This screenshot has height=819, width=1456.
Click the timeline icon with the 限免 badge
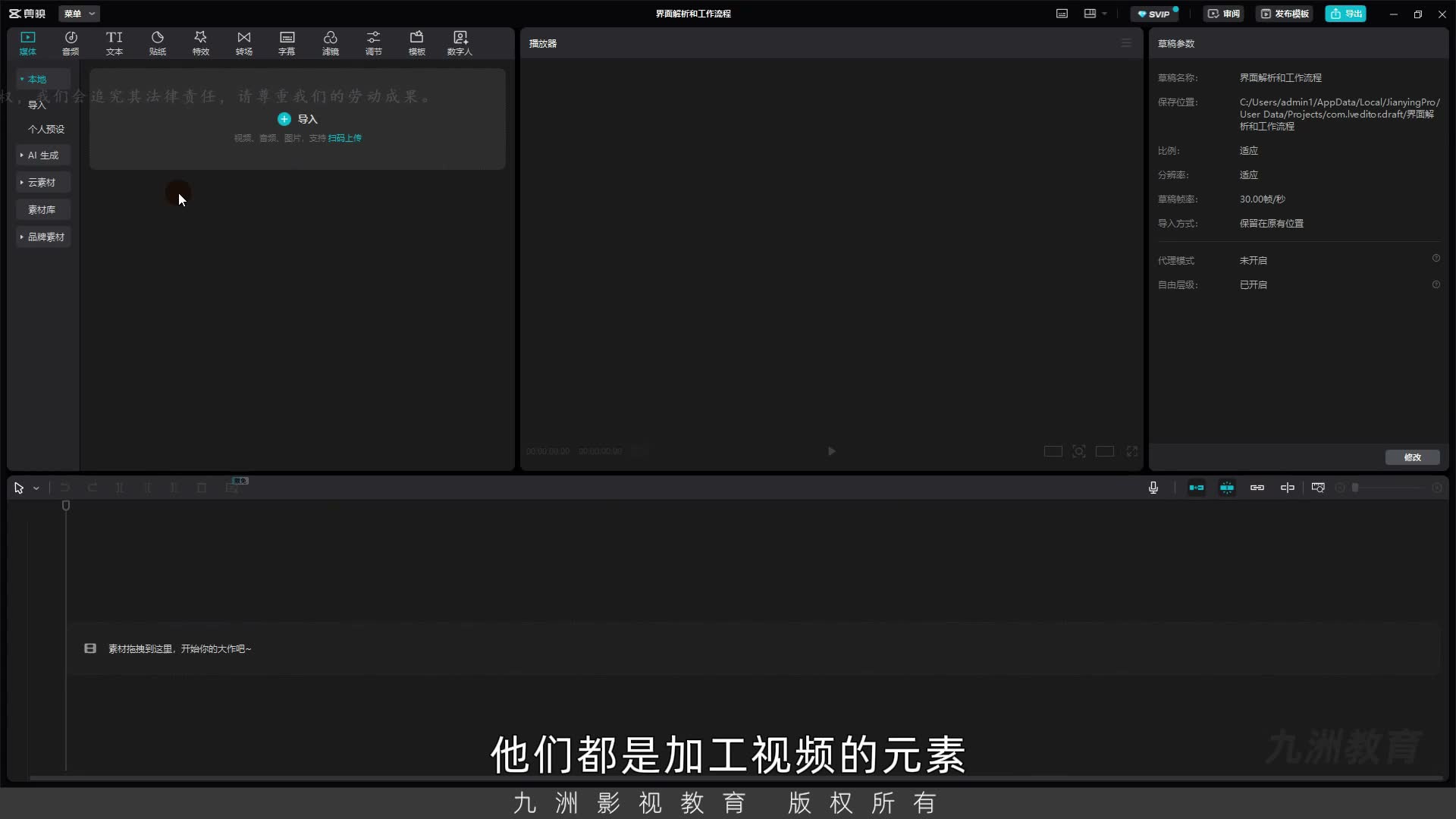tap(232, 488)
